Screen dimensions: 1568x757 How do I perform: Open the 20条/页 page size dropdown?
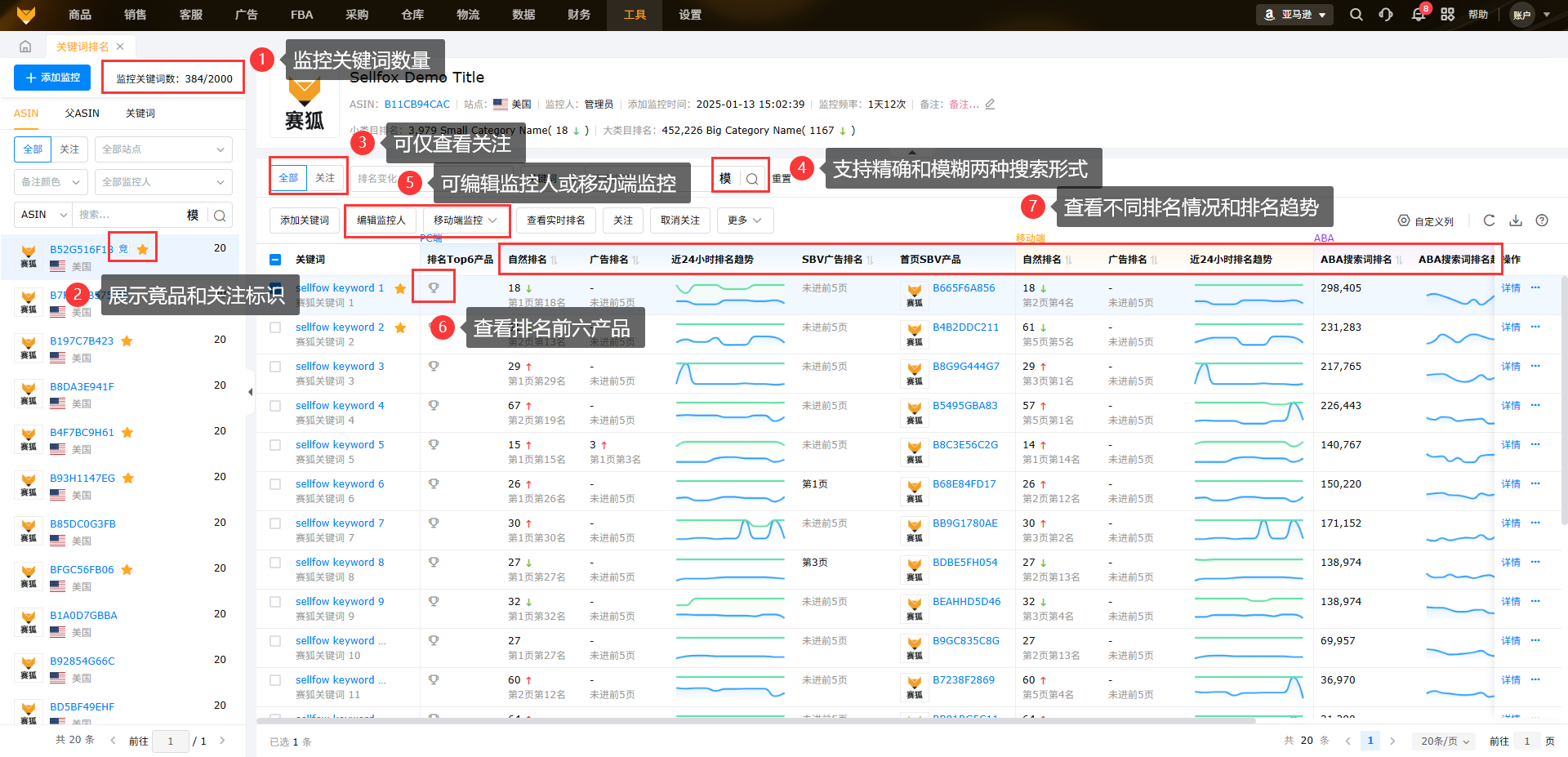1445,741
